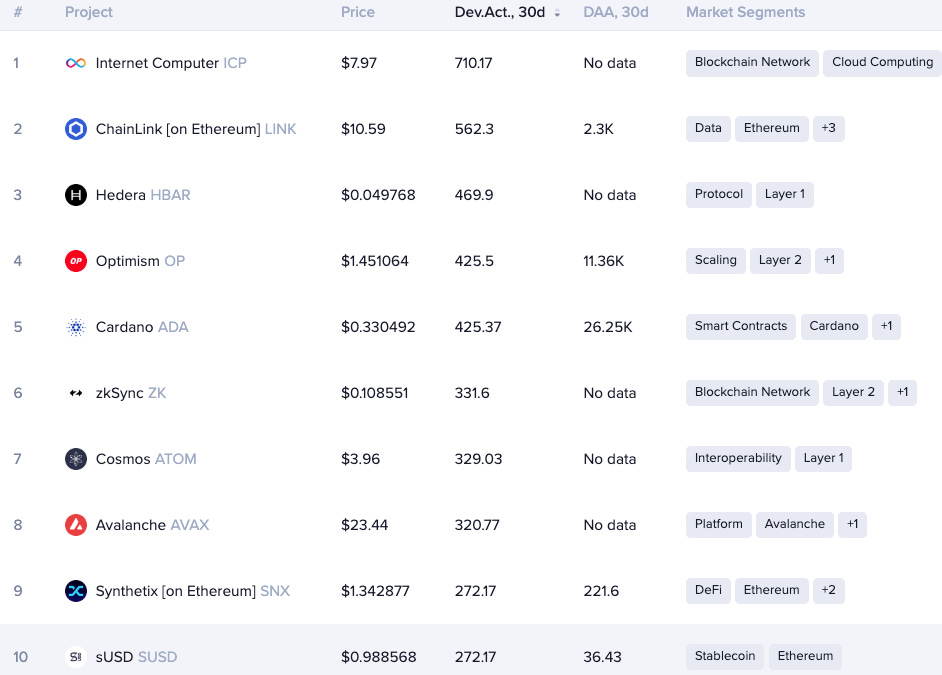Image resolution: width=942 pixels, height=675 pixels.
Task: Click the Avalanche segment tag
Action: click(x=794, y=525)
